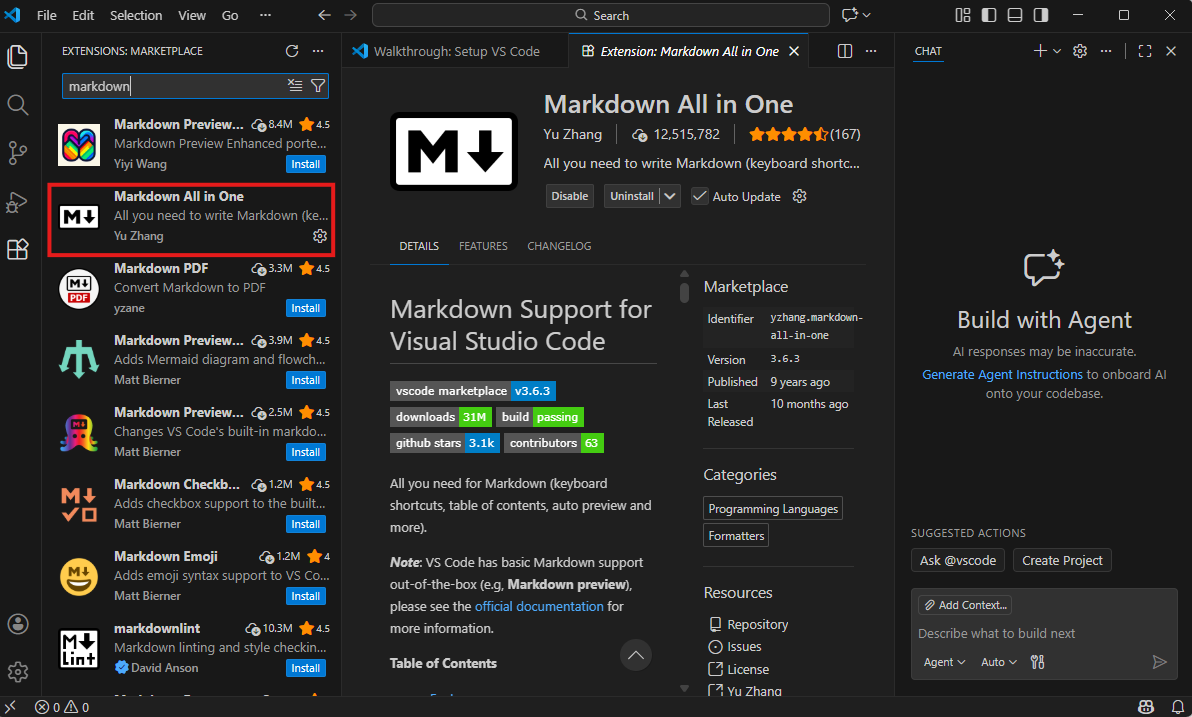Click the Ask @vscode suggested action
Image resolution: width=1192 pixels, height=717 pixels.
coord(958,560)
